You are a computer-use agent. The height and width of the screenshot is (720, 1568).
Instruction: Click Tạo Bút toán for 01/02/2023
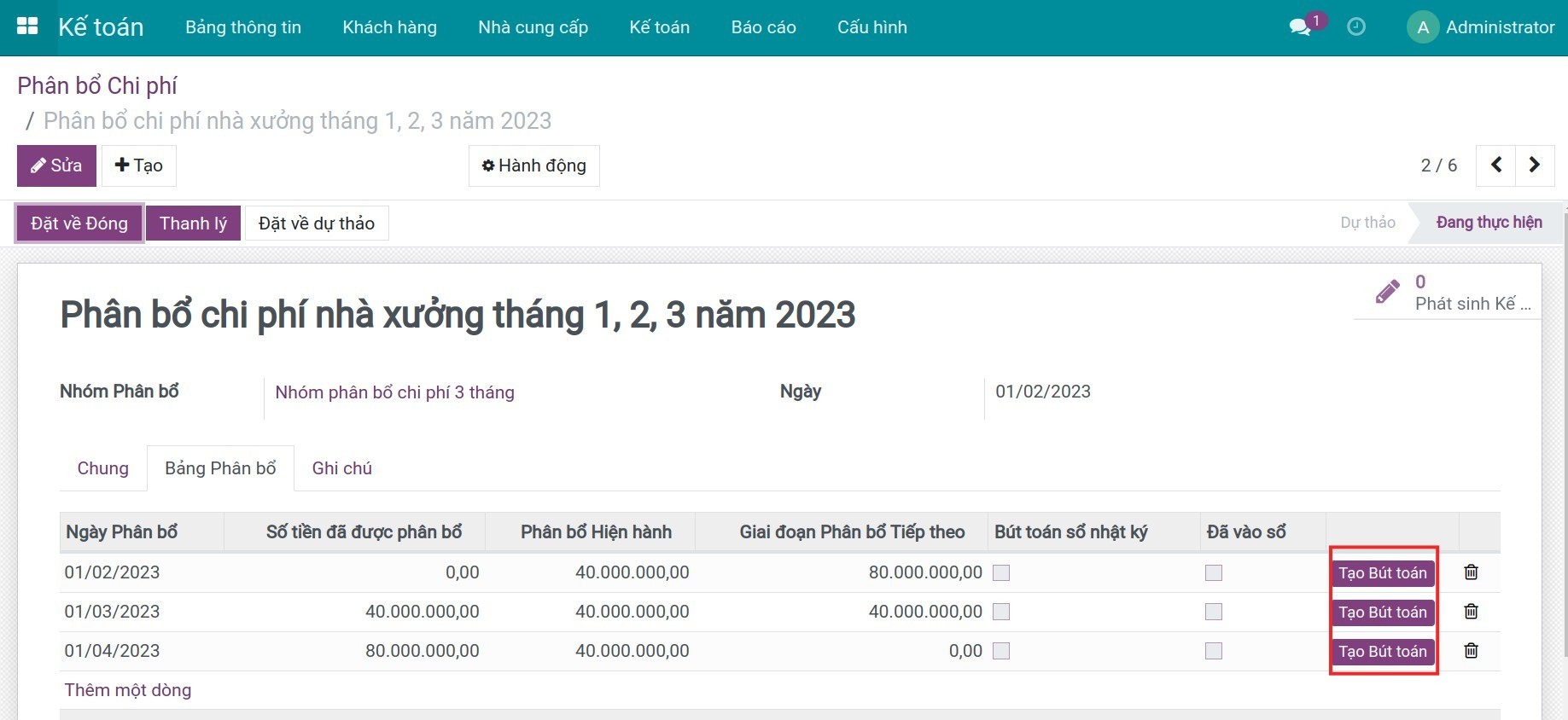(1382, 573)
